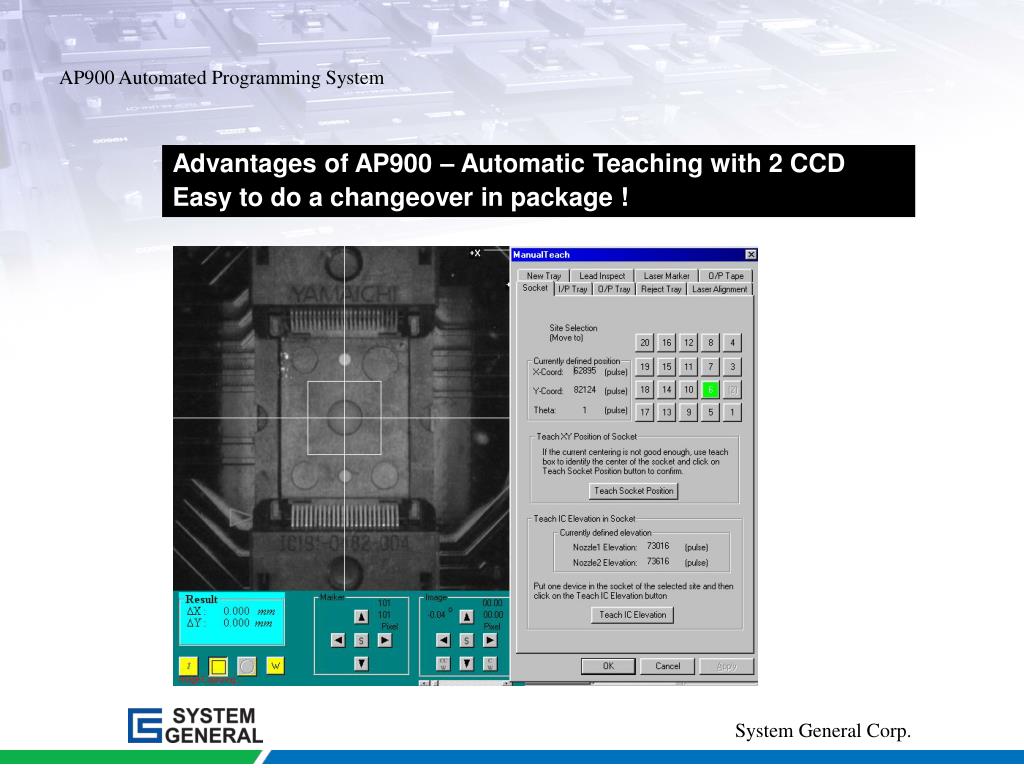Click the X-Coord value 62895

click(584, 371)
